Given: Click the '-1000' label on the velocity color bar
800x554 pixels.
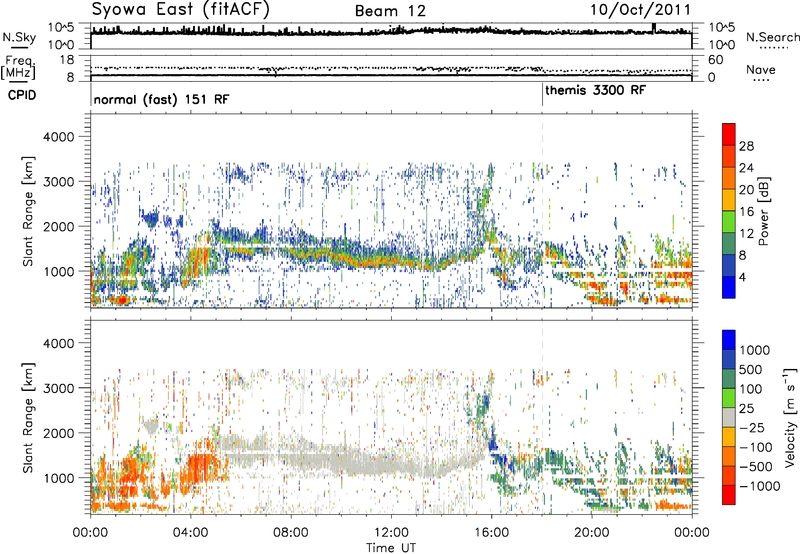Looking at the screenshot, I should [759, 486].
